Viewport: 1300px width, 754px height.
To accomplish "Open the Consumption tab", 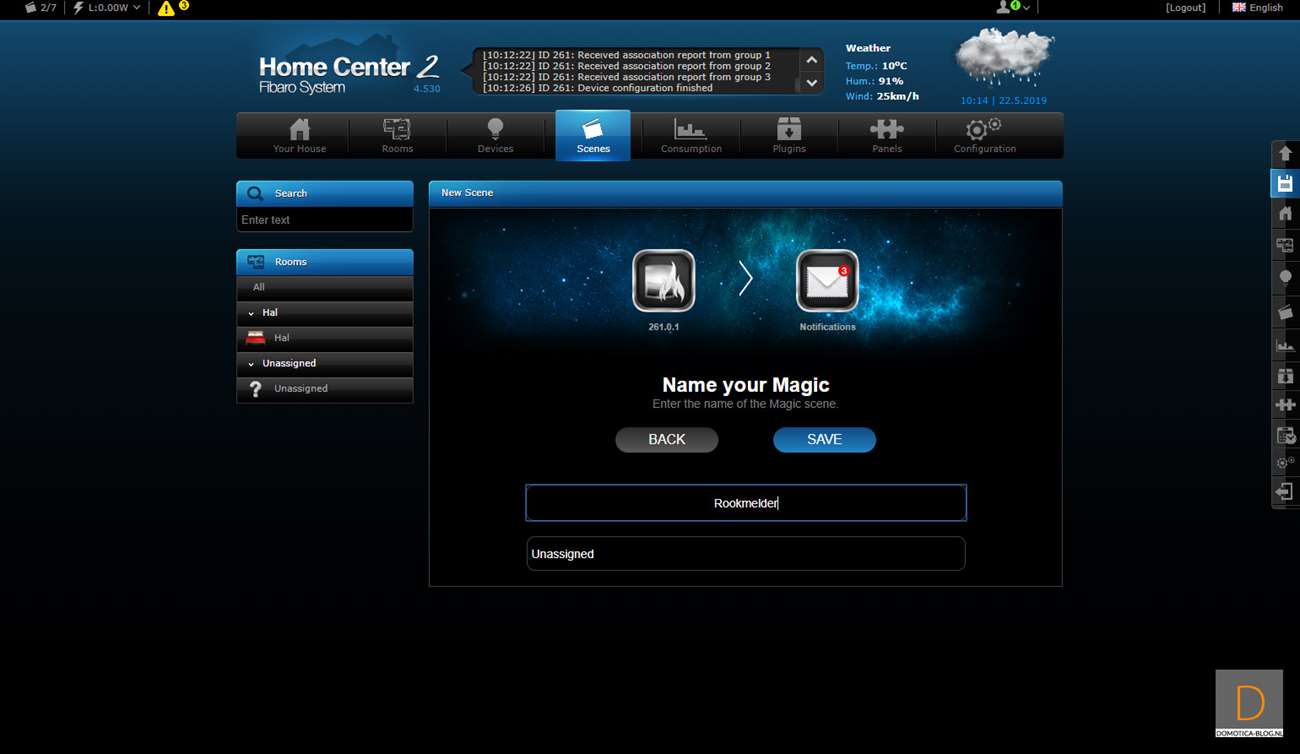I will click(691, 136).
